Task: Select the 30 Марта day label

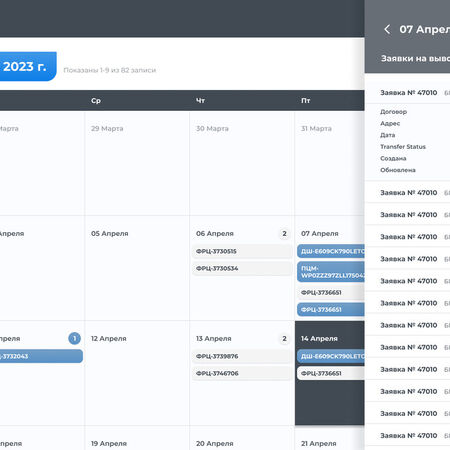Action: tap(212, 128)
